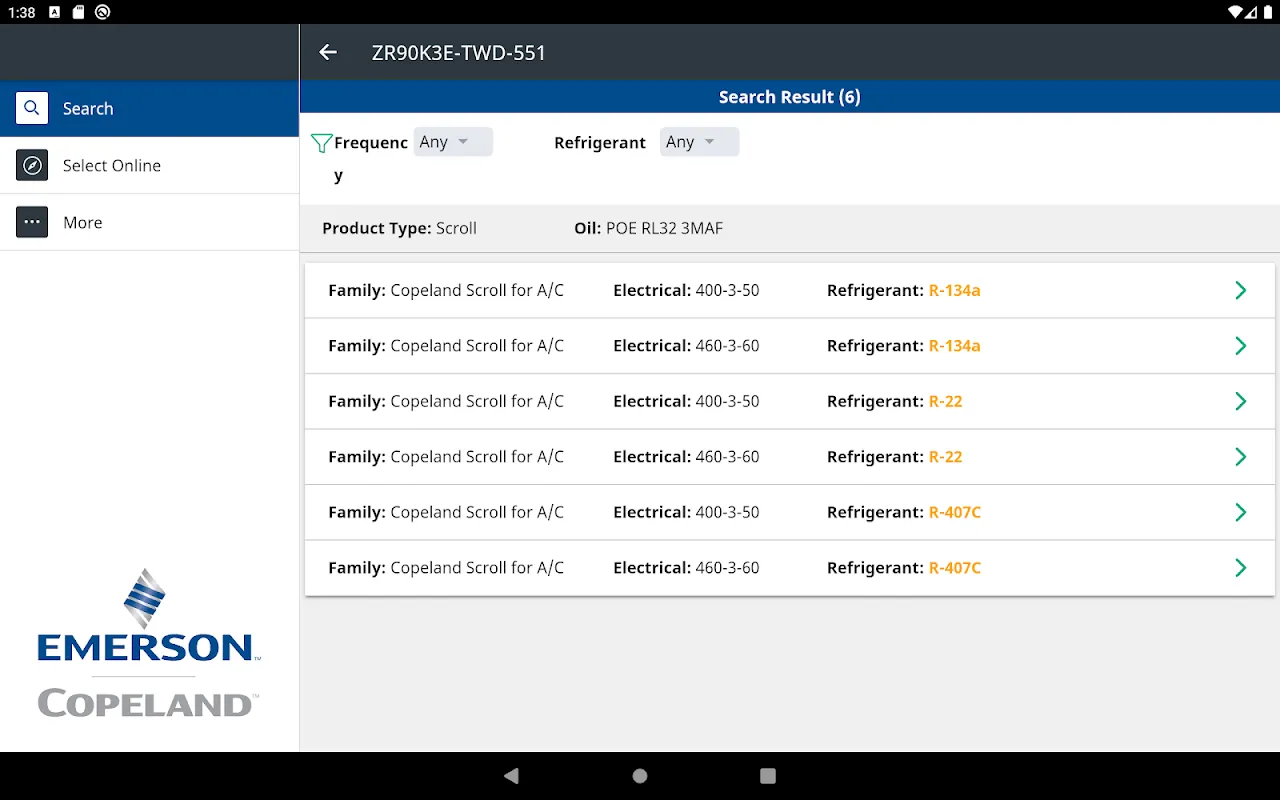Click the magnifier Search icon in sidebar
The height and width of the screenshot is (800, 1280).
(x=32, y=109)
